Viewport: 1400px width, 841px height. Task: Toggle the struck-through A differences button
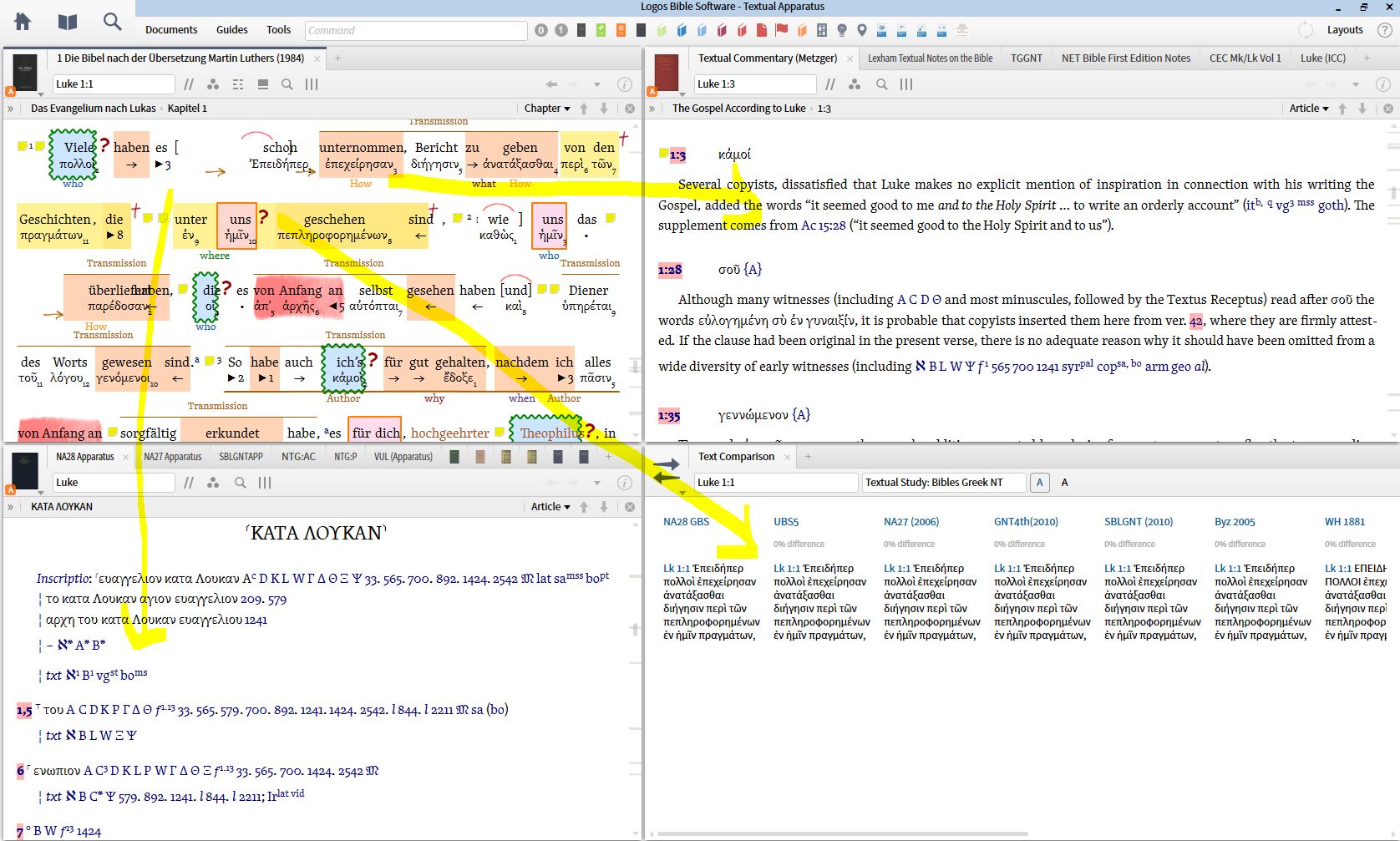pos(1064,483)
